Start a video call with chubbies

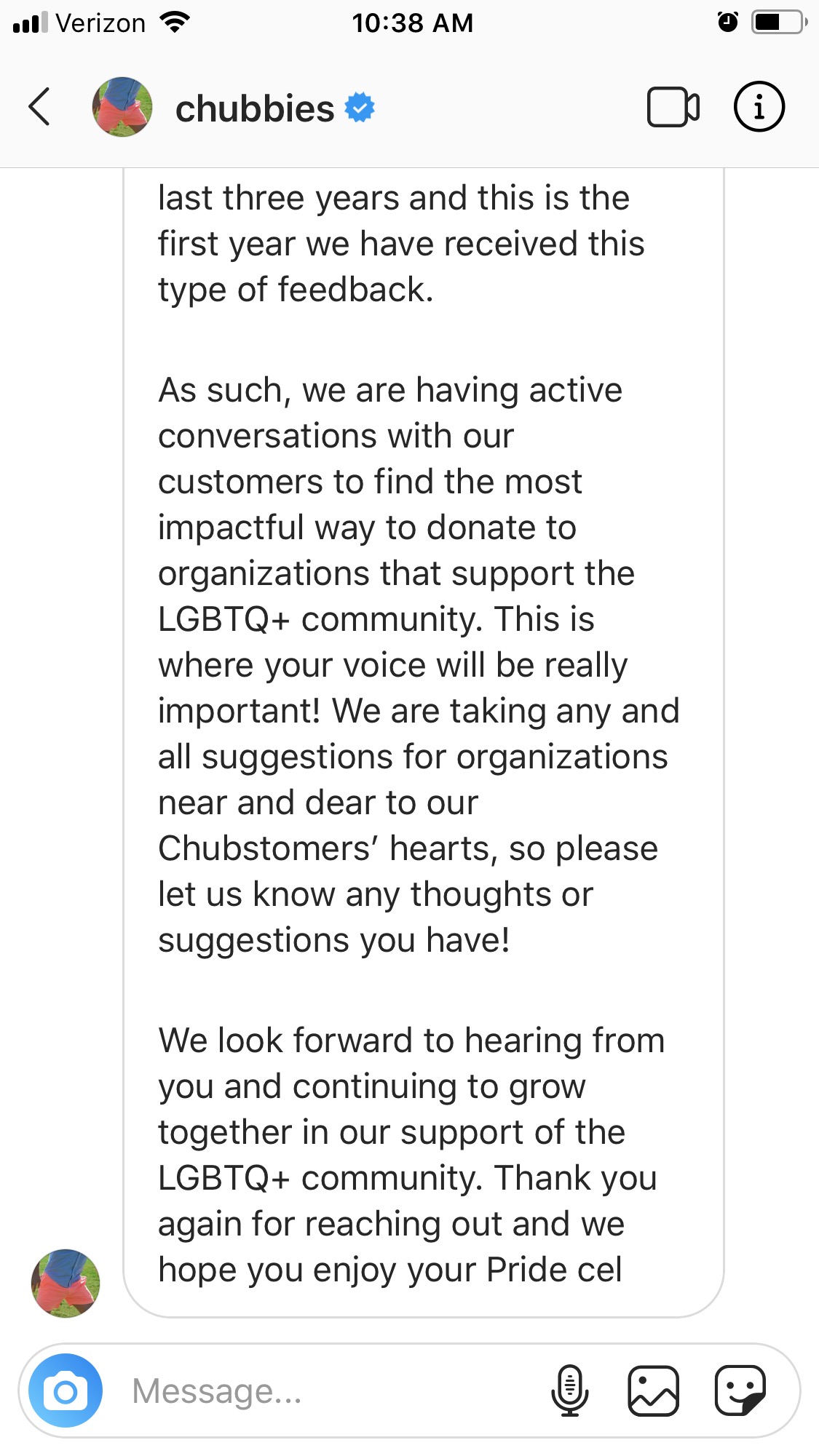673,107
